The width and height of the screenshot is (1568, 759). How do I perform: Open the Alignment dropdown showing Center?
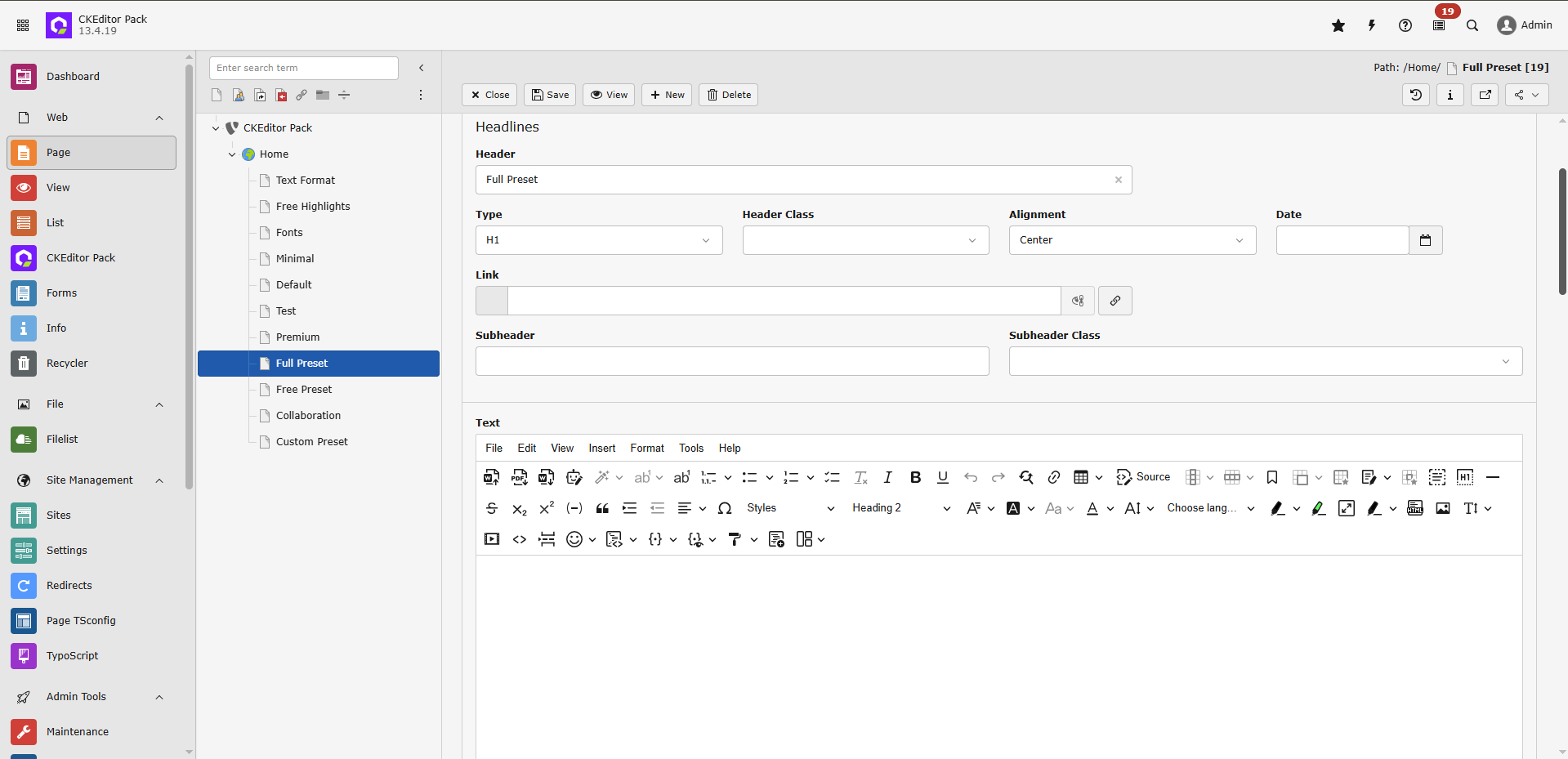click(x=1132, y=240)
